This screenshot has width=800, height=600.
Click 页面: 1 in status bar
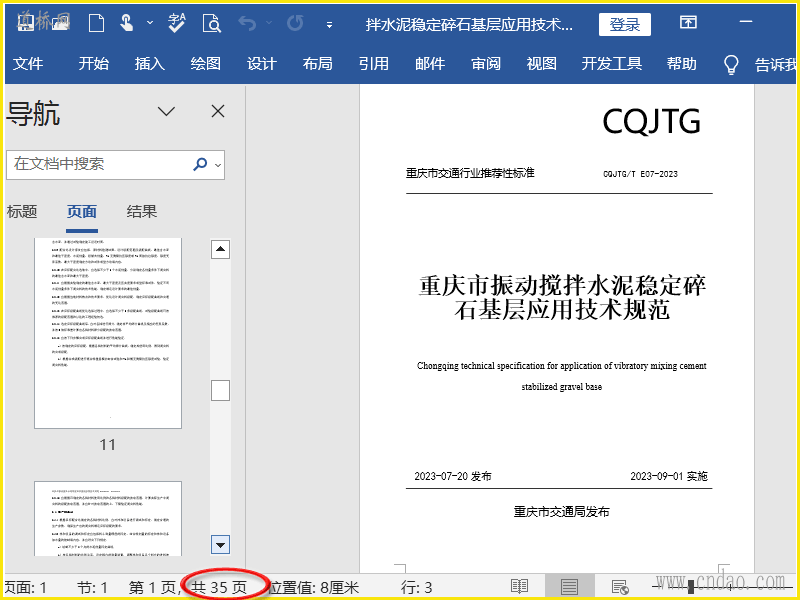click(x=26, y=587)
